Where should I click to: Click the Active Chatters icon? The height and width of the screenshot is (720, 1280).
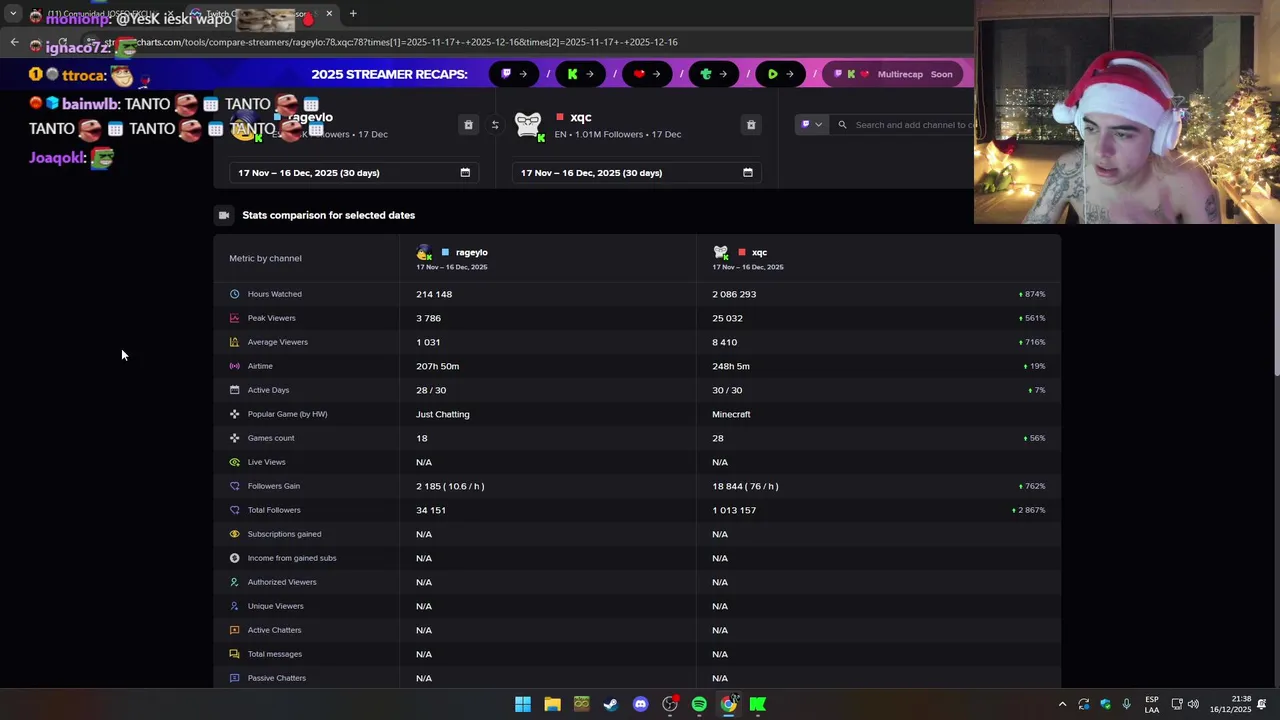point(234,630)
